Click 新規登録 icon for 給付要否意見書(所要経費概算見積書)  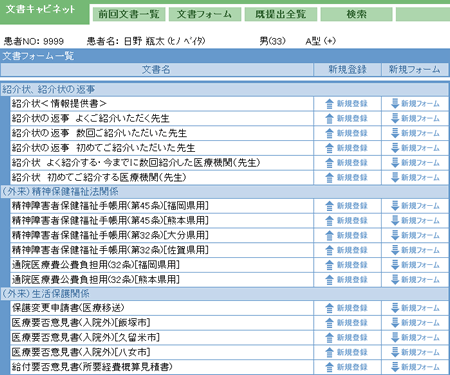[x=329, y=367]
